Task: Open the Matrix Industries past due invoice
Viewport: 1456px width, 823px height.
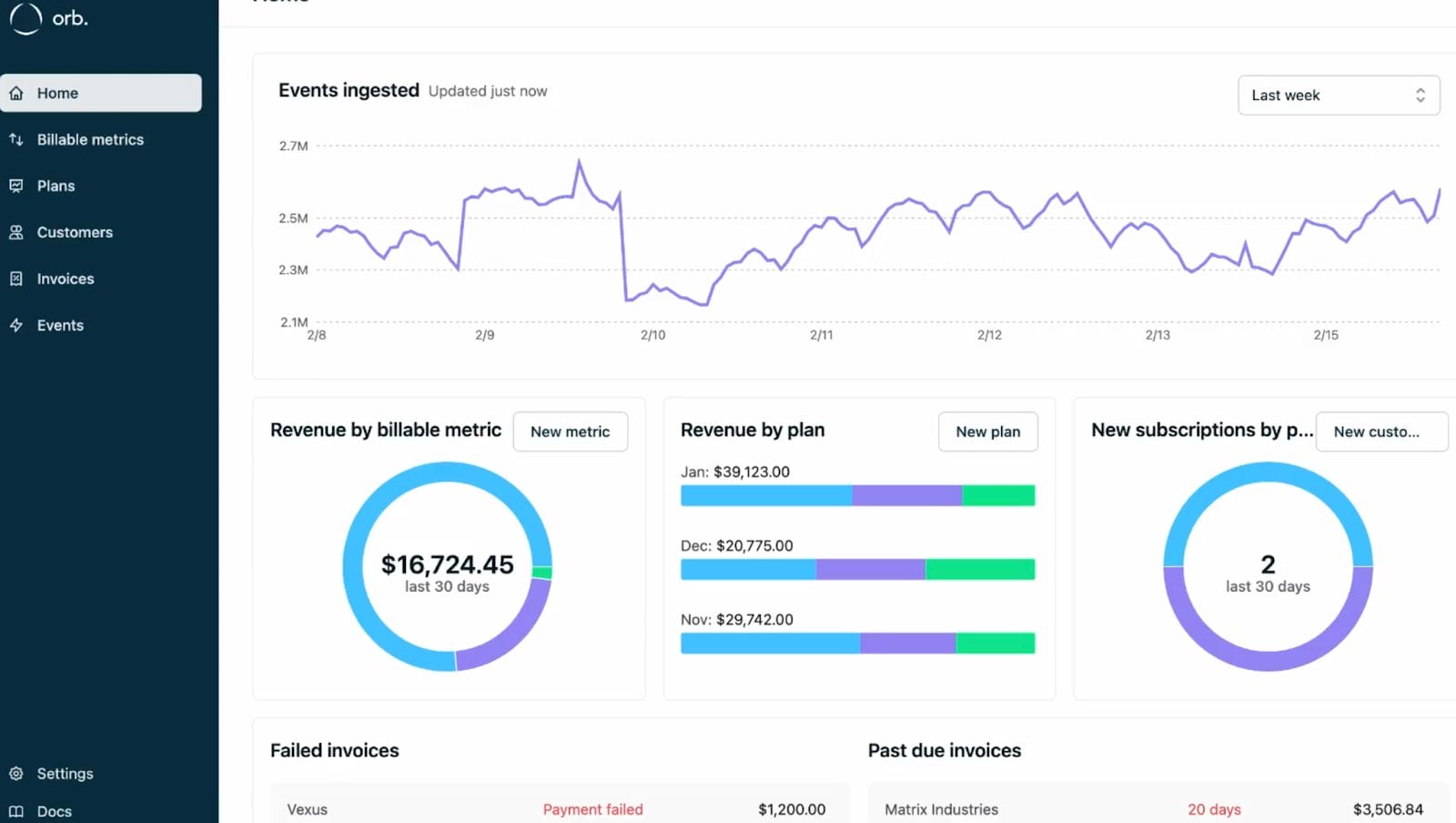Action: pos(941,808)
